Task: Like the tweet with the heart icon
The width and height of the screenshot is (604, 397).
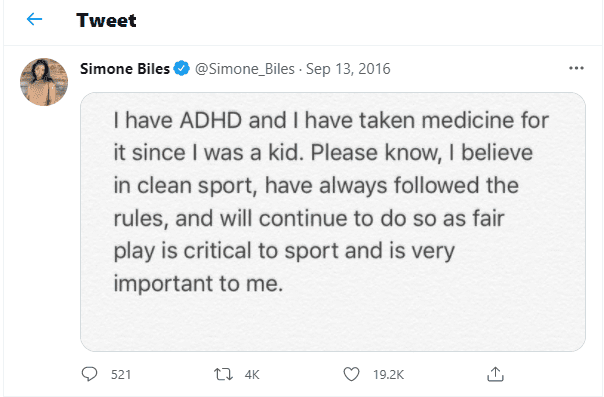Action: coord(351,374)
